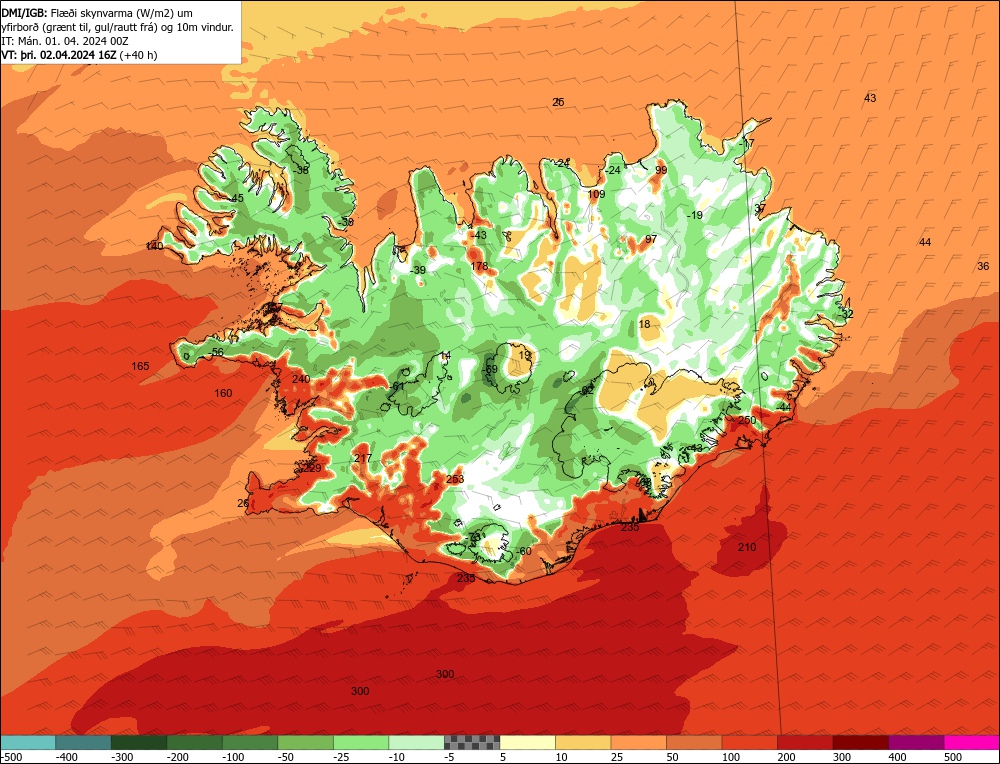Image resolution: width=1000 pixels, height=764 pixels.
Task: Click the flux value -19 in the northeast
Action: pos(695,215)
